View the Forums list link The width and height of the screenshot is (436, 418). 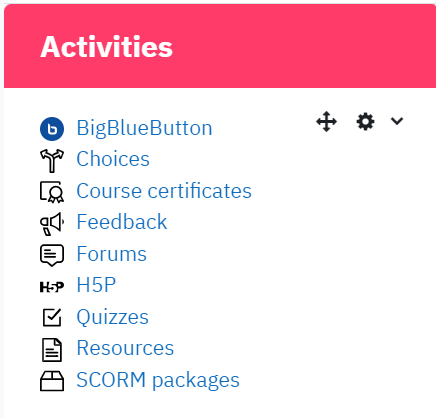tap(112, 254)
